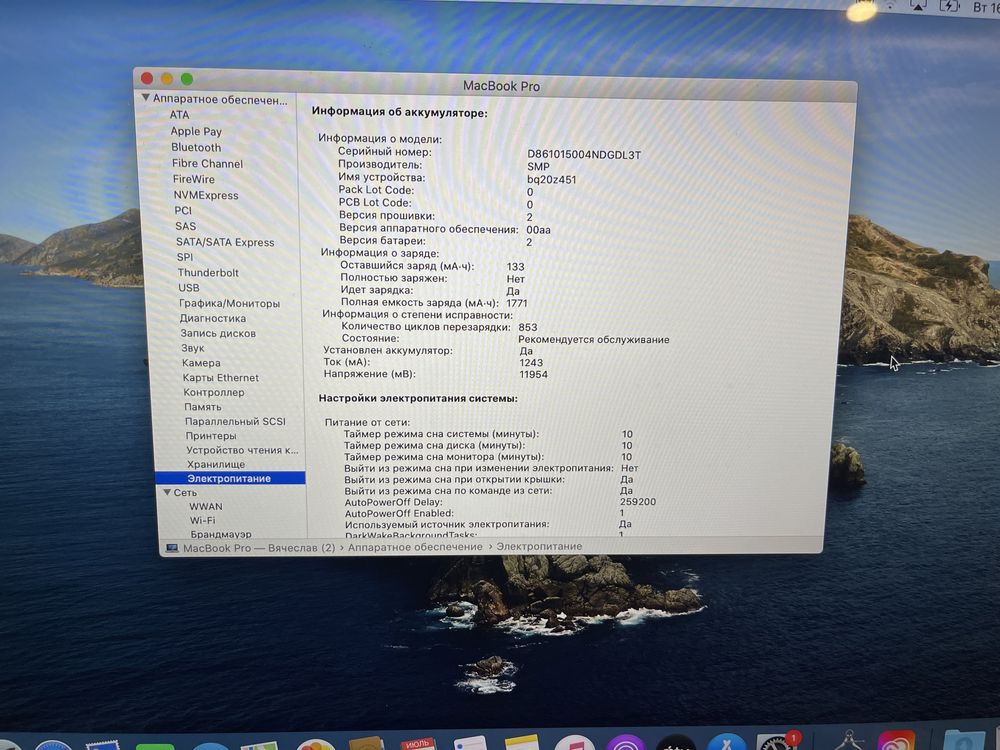
Task: Open SATA/SATA Express info
Action: 225,242
